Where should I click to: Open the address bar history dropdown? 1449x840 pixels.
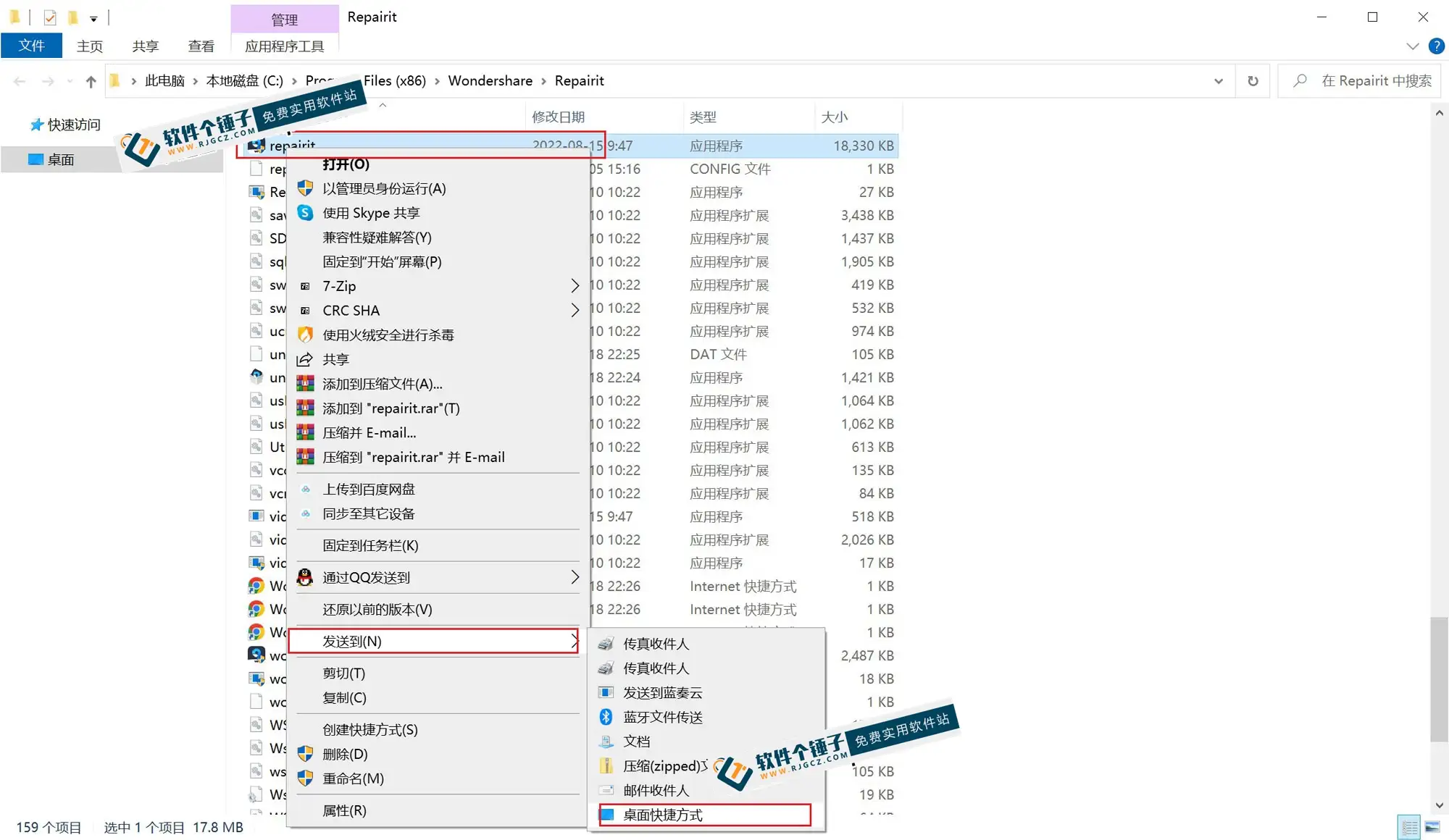coord(1219,80)
